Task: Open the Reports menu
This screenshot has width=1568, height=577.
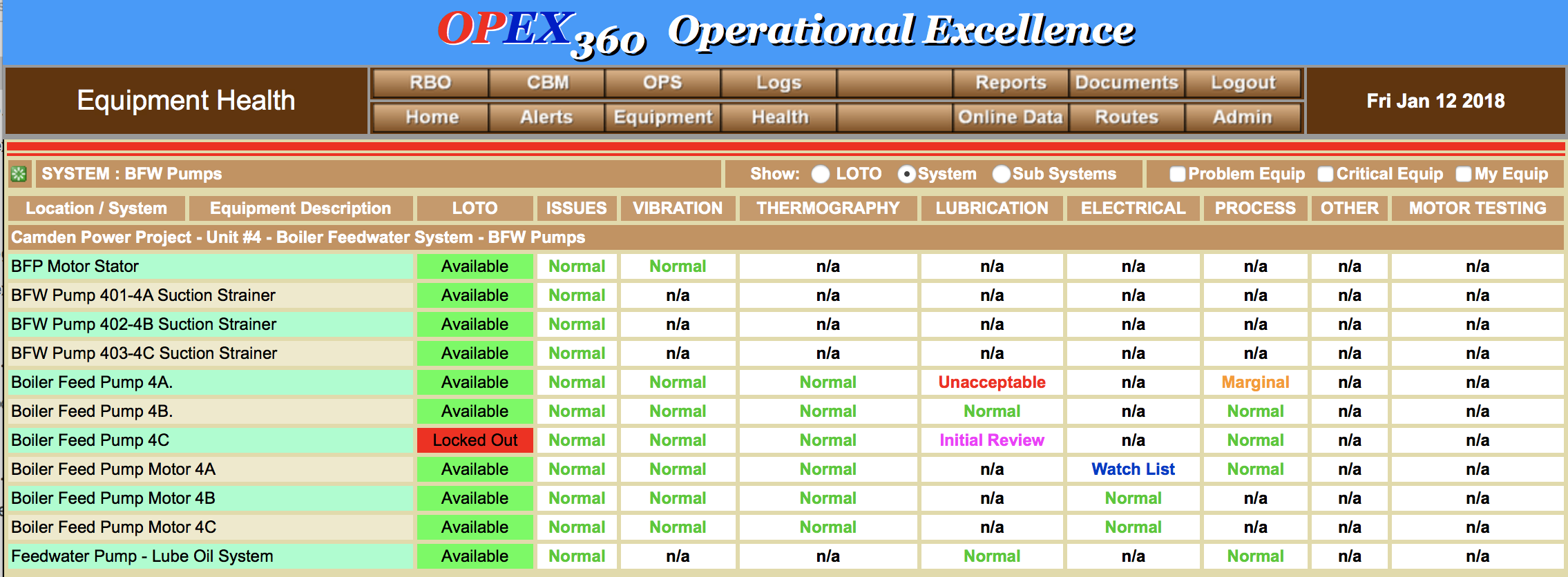Action: [x=1011, y=83]
